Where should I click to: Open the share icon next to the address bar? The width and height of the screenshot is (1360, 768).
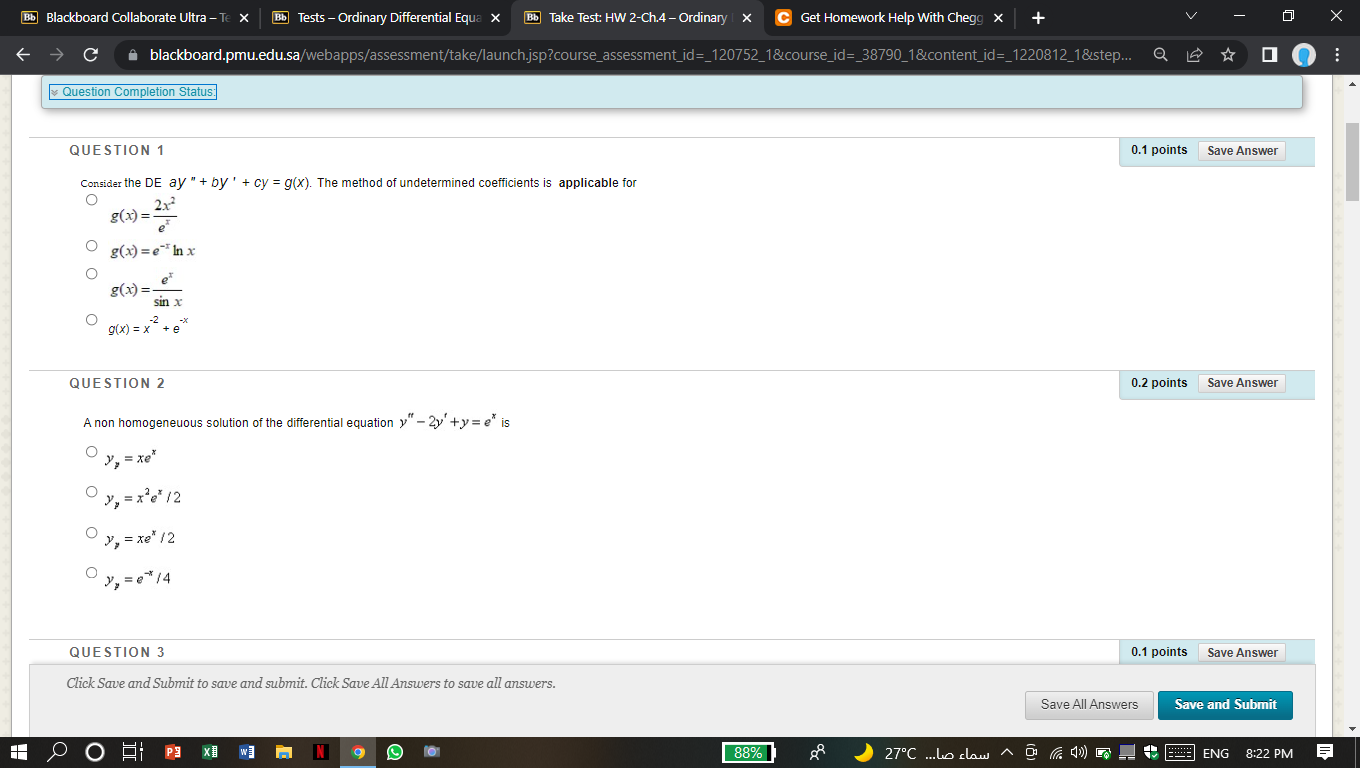pyautogui.click(x=1195, y=55)
